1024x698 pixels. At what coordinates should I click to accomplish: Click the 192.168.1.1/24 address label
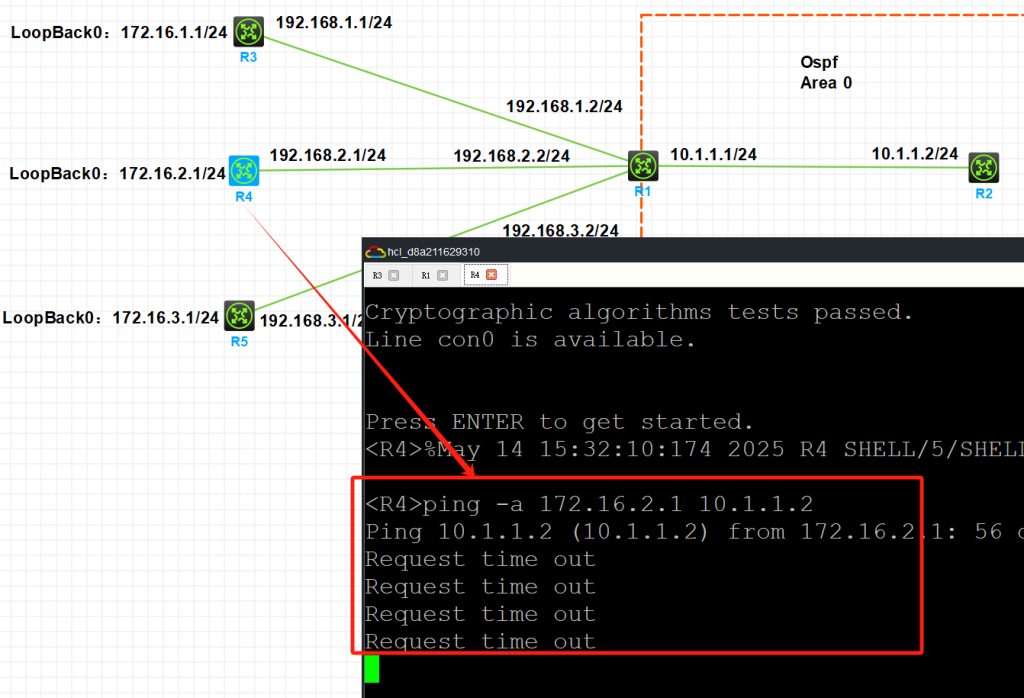[334, 23]
